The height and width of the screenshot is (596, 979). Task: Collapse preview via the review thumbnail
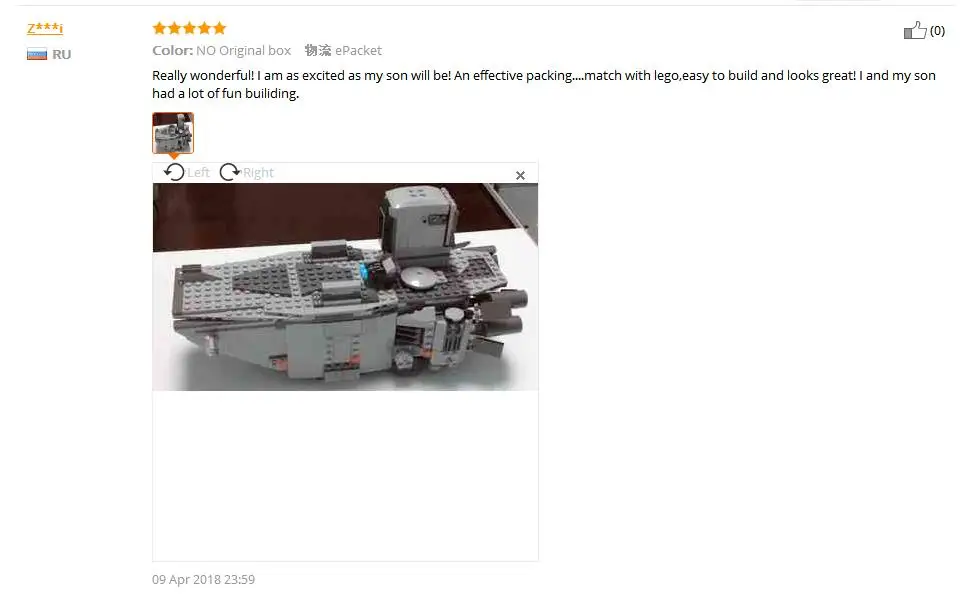coord(173,133)
